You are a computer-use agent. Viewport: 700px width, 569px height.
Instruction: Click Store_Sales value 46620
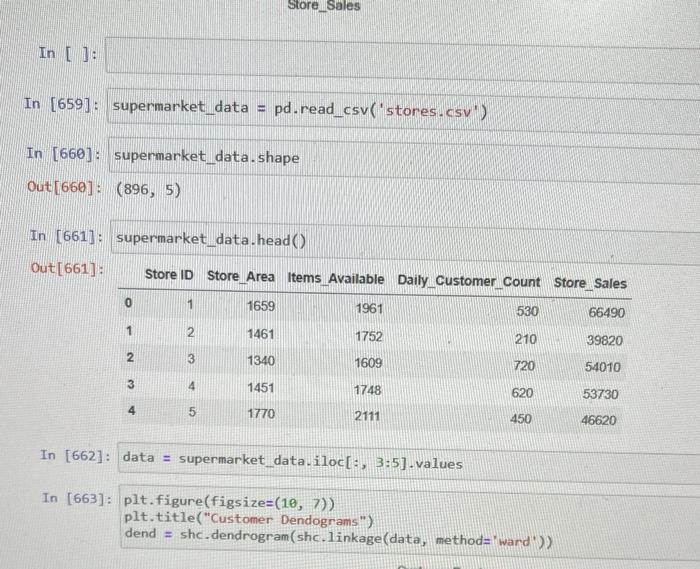click(599, 420)
